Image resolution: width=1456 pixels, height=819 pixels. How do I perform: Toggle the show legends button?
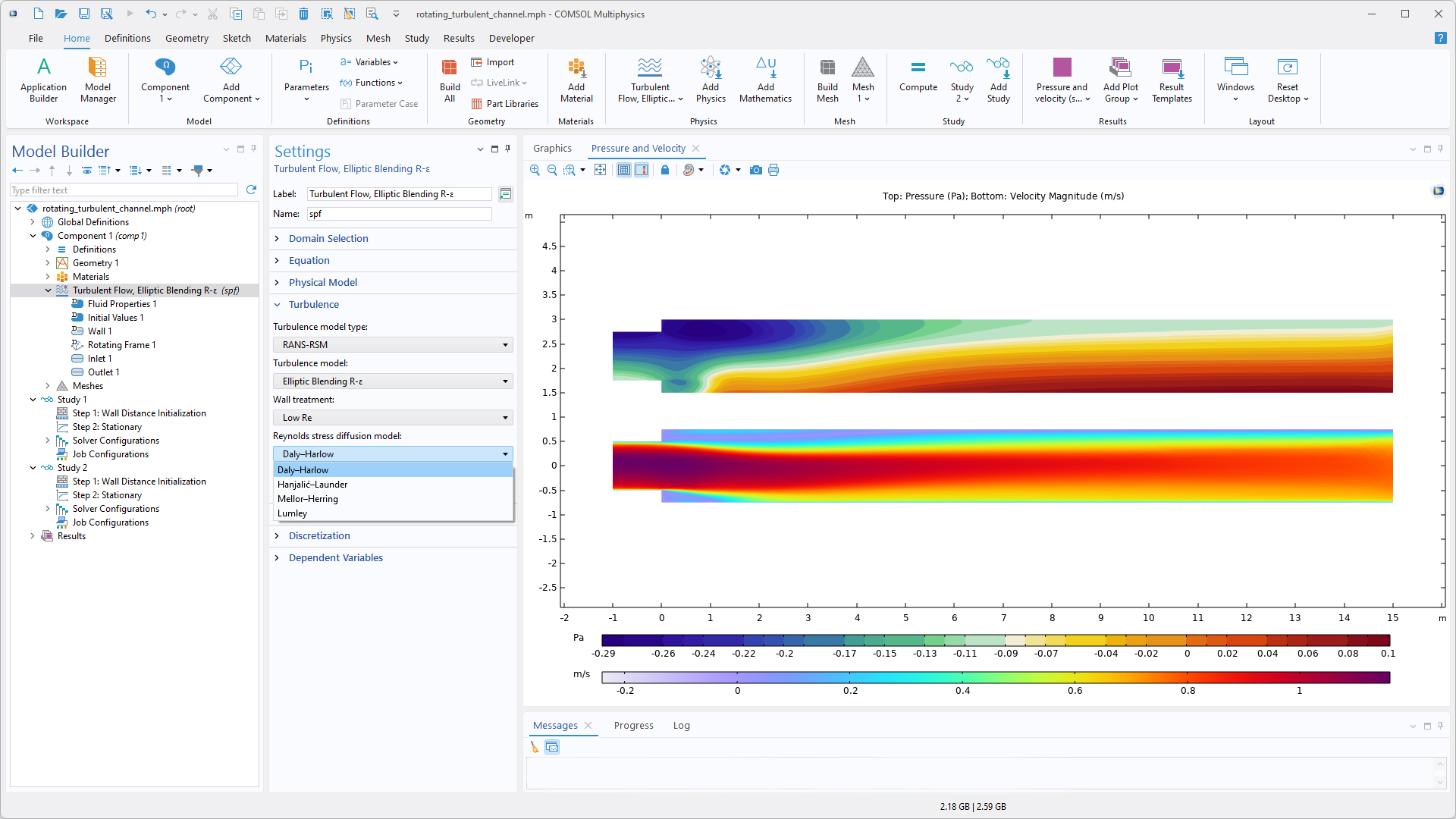(642, 170)
